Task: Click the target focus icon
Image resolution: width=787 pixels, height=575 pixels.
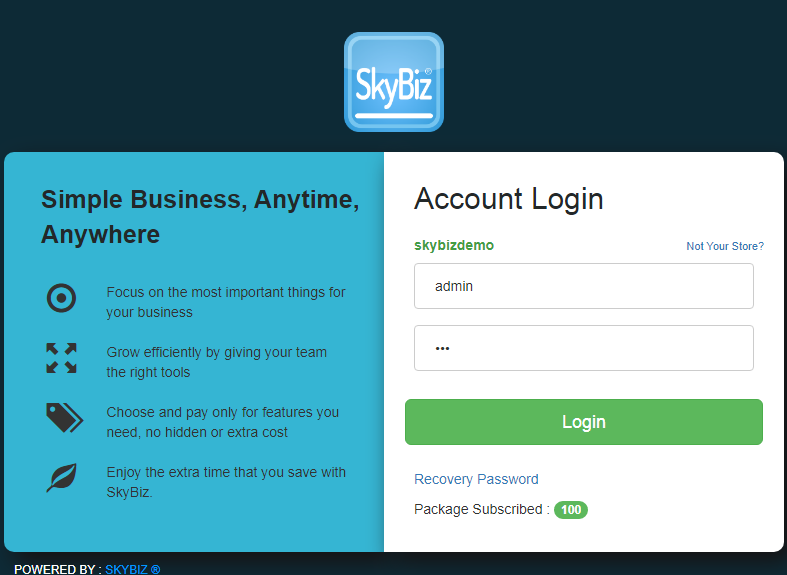Action: tap(61, 298)
